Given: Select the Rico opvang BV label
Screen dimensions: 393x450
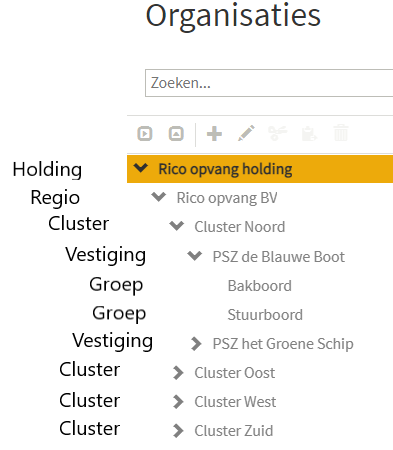Looking at the screenshot, I should coord(227,198).
